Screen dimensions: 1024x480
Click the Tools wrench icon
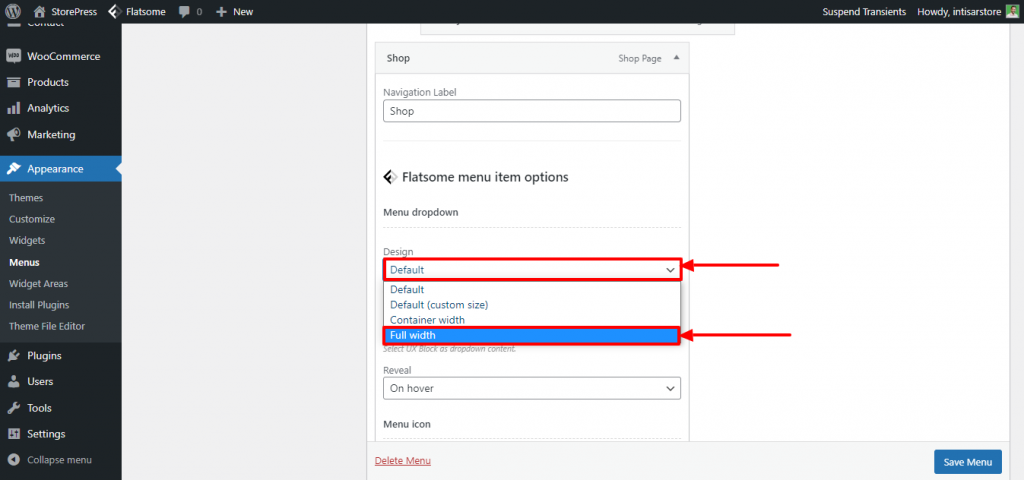(14, 408)
